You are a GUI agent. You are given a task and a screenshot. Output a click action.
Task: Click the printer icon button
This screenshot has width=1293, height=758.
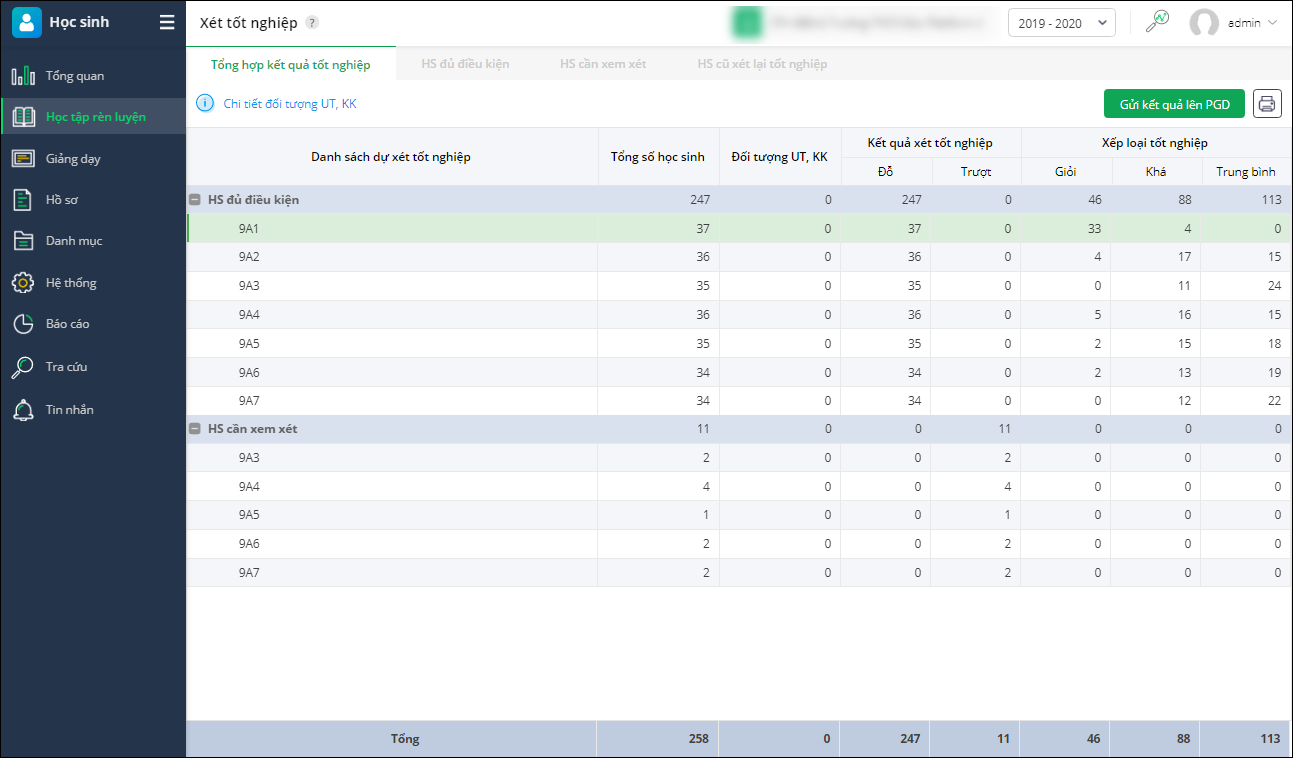tap(1267, 103)
